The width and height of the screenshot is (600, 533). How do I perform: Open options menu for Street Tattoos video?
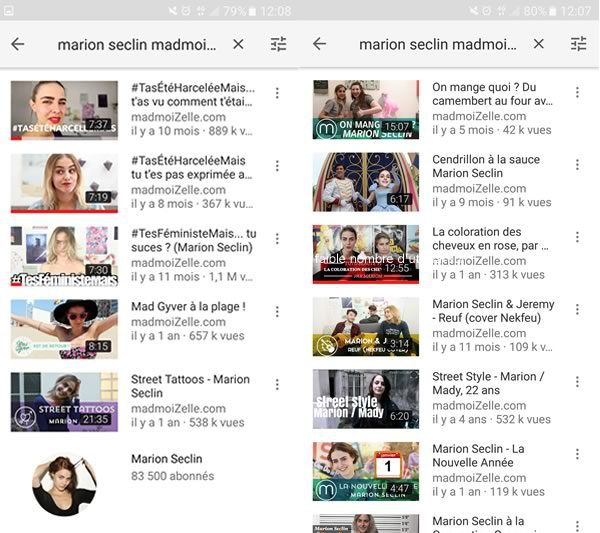tap(277, 384)
